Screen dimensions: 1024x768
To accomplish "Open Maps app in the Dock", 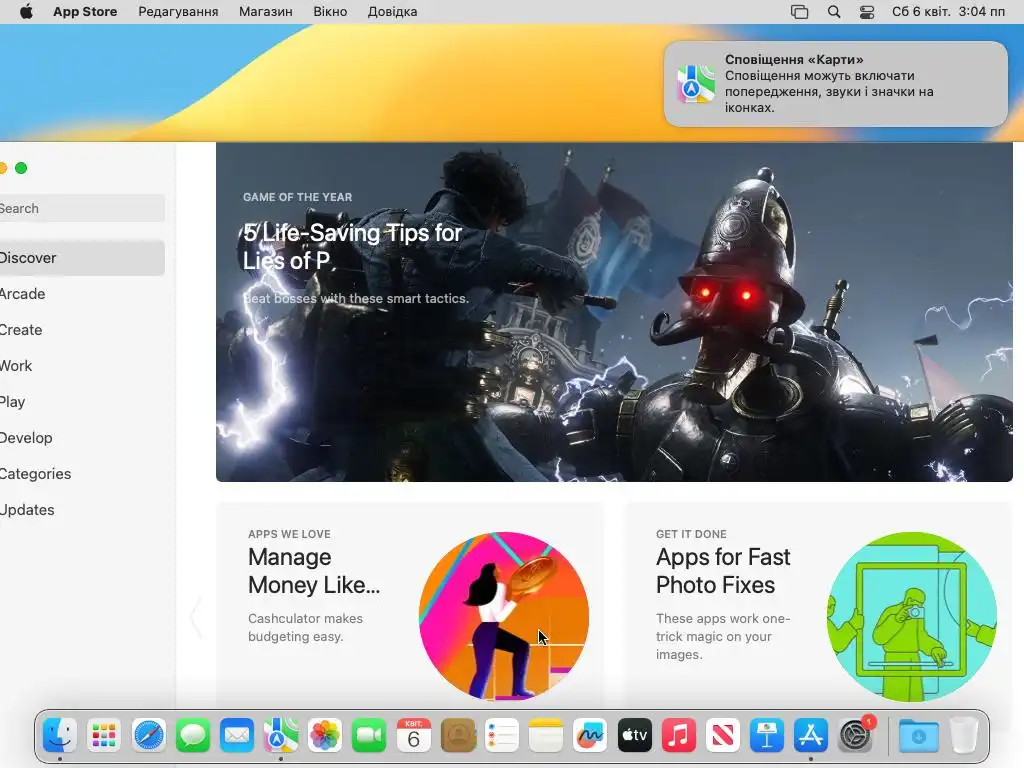I will pyautogui.click(x=281, y=736).
